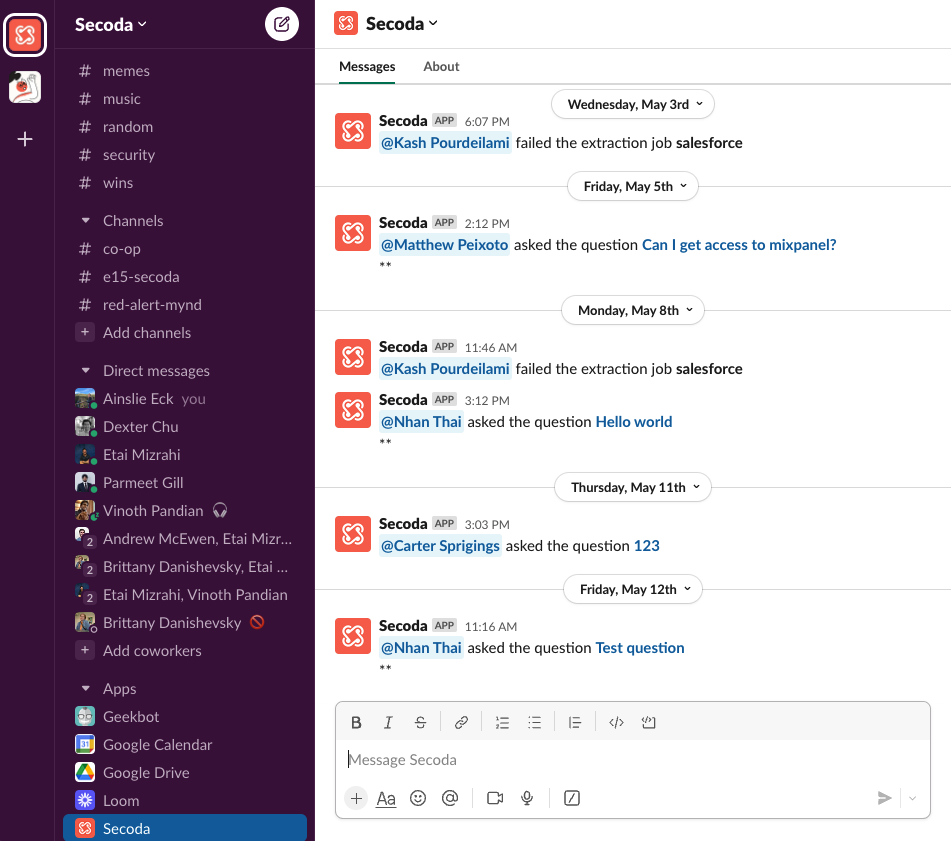Apply strikethrough formatting in composer
This screenshot has width=951, height=841.
[x=420, y=722]
